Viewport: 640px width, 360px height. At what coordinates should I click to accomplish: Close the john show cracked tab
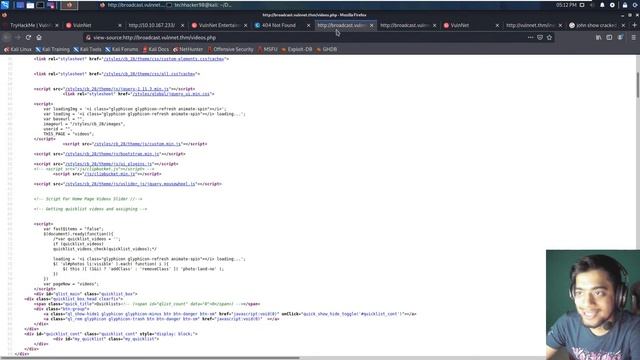(x=623, y=25)
